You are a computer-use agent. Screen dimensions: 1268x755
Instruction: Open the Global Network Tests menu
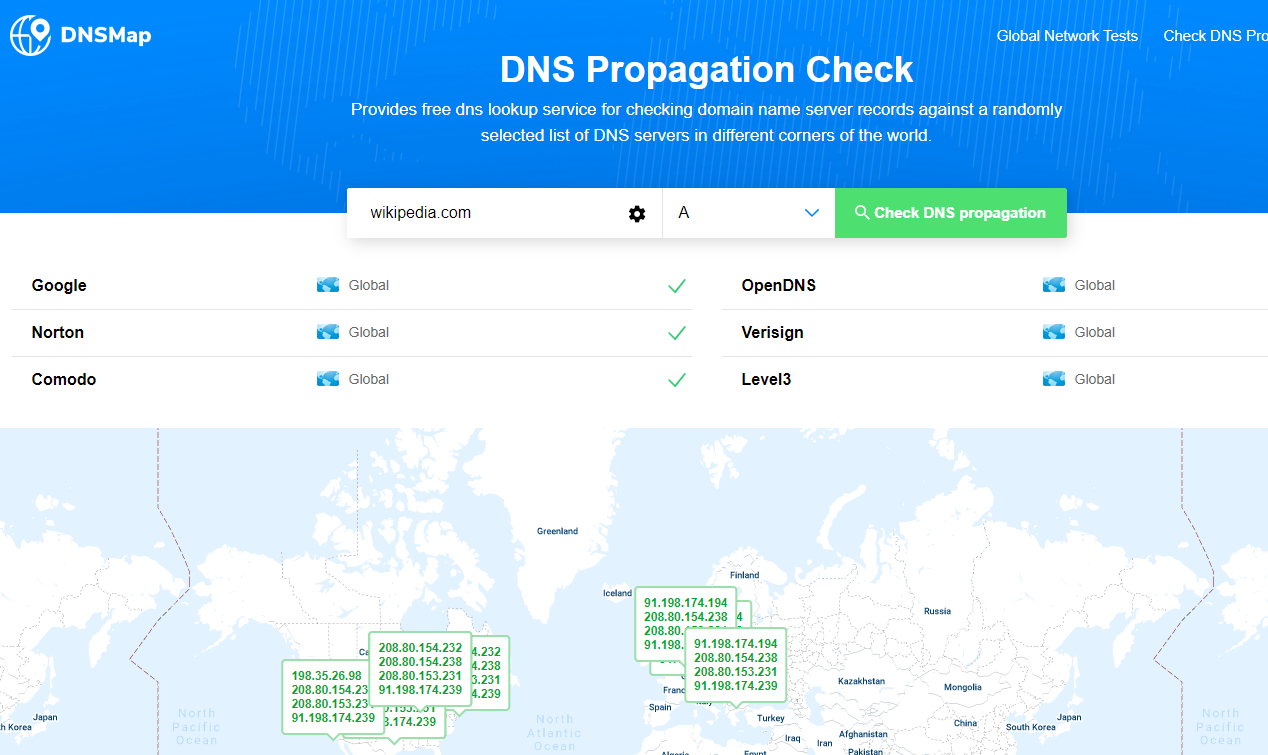[1067, 35]
